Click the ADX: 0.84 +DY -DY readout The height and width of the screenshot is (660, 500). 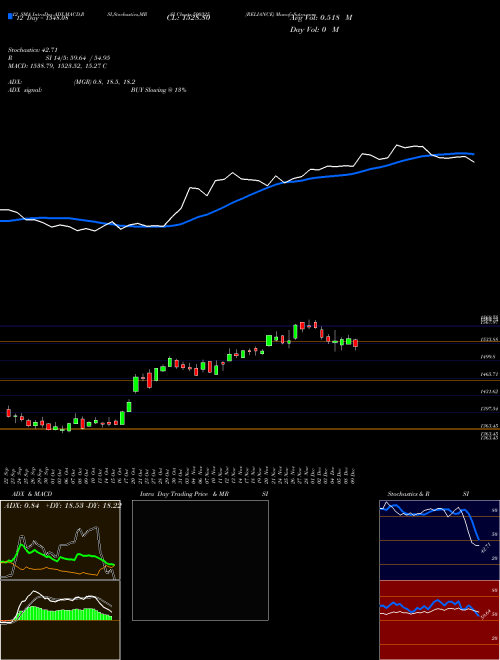pos(62,505)
